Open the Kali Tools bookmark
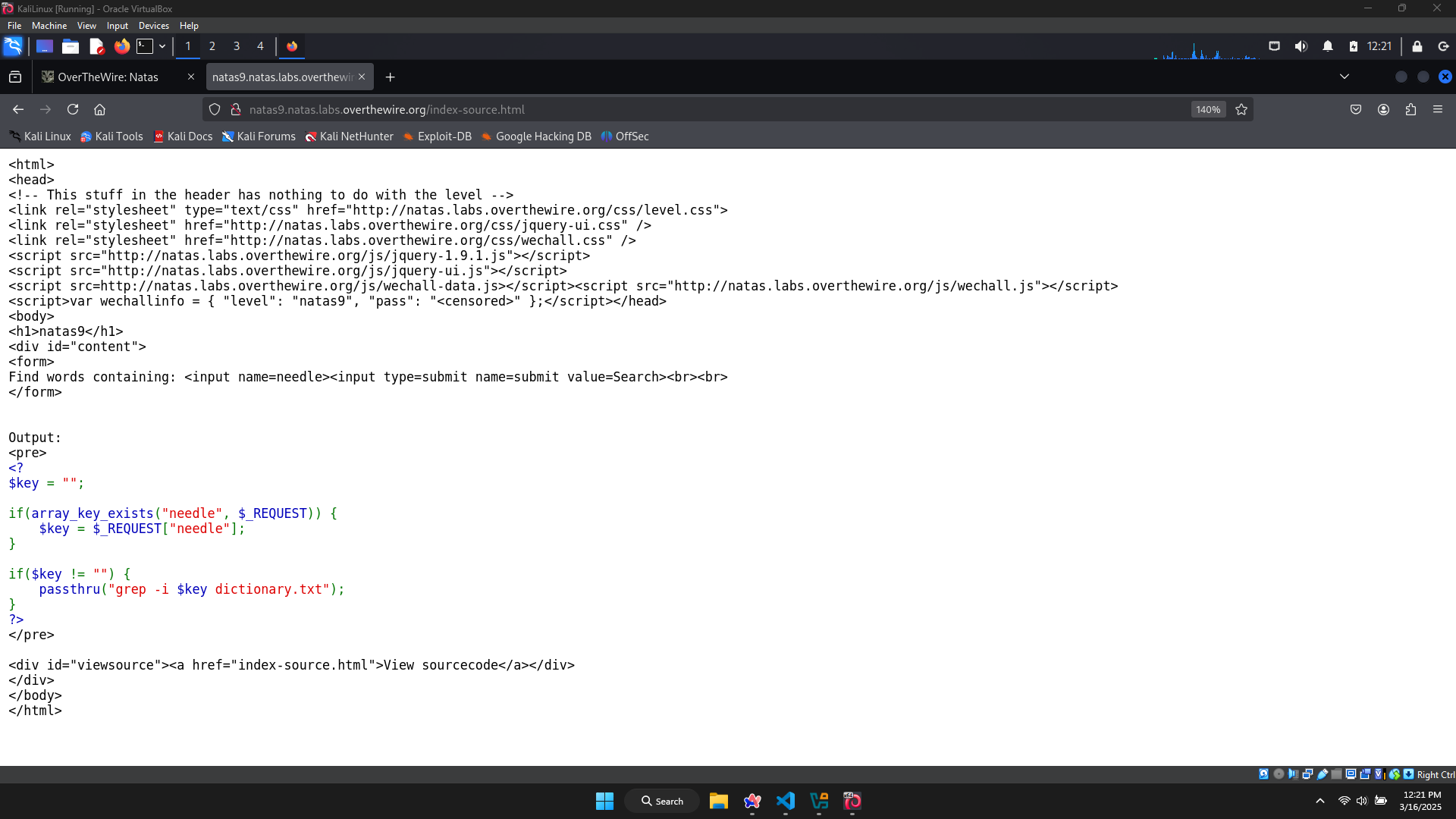Viewport: 1456px width, 819px height. (111, 136)
